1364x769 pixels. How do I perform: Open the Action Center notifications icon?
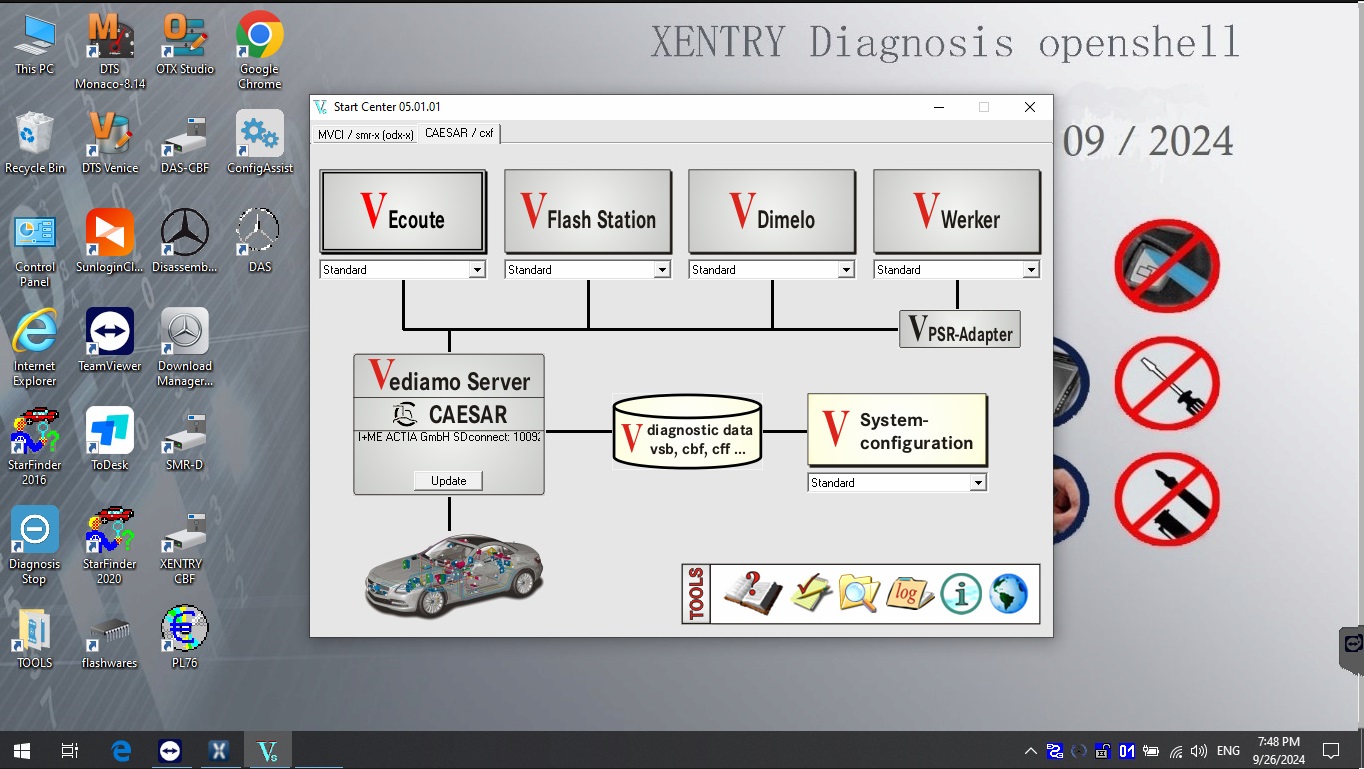pos(1331,751)
